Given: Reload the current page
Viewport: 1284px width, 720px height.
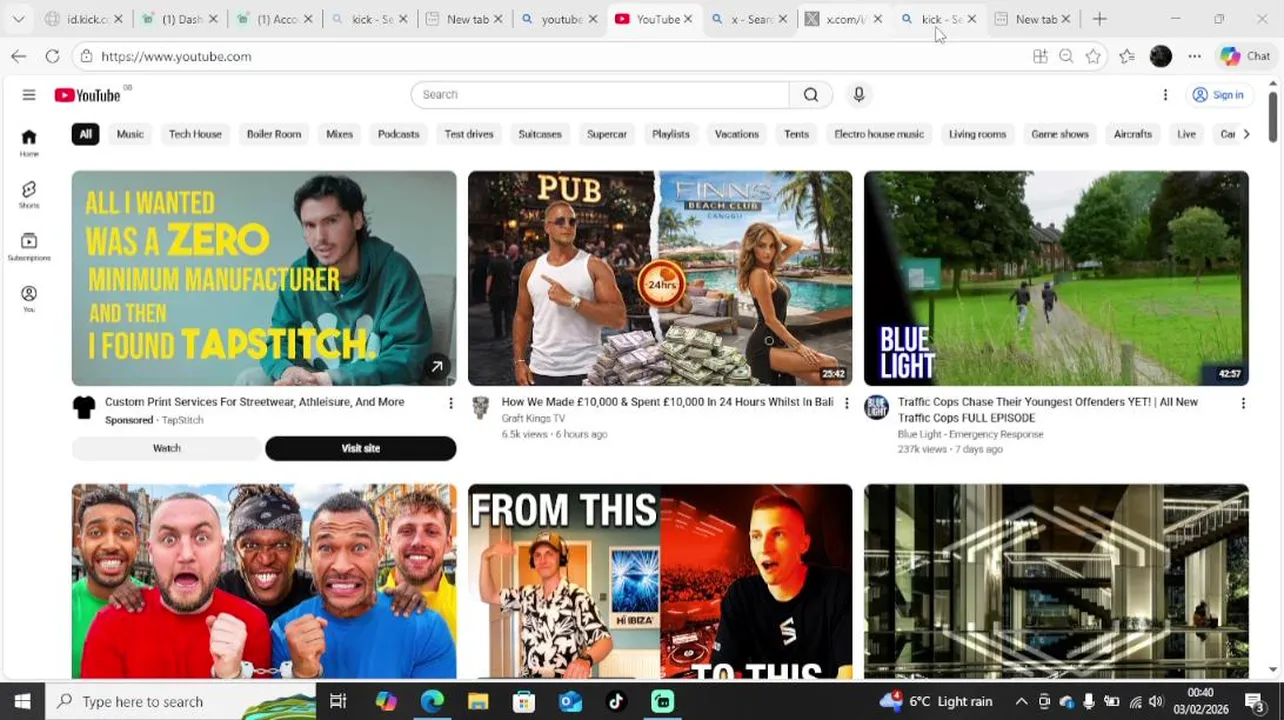Looking at the screenshot, I should (x=52, y=57).
